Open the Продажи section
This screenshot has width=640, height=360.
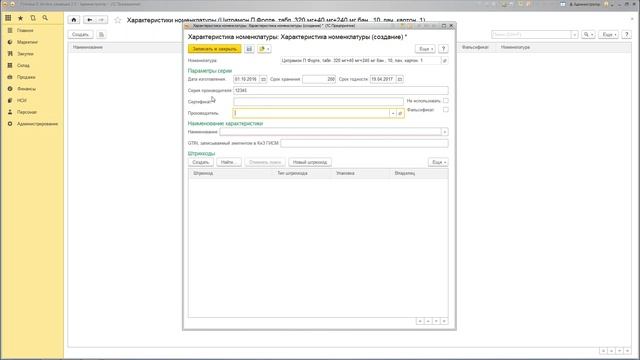(x=26, y=77)
